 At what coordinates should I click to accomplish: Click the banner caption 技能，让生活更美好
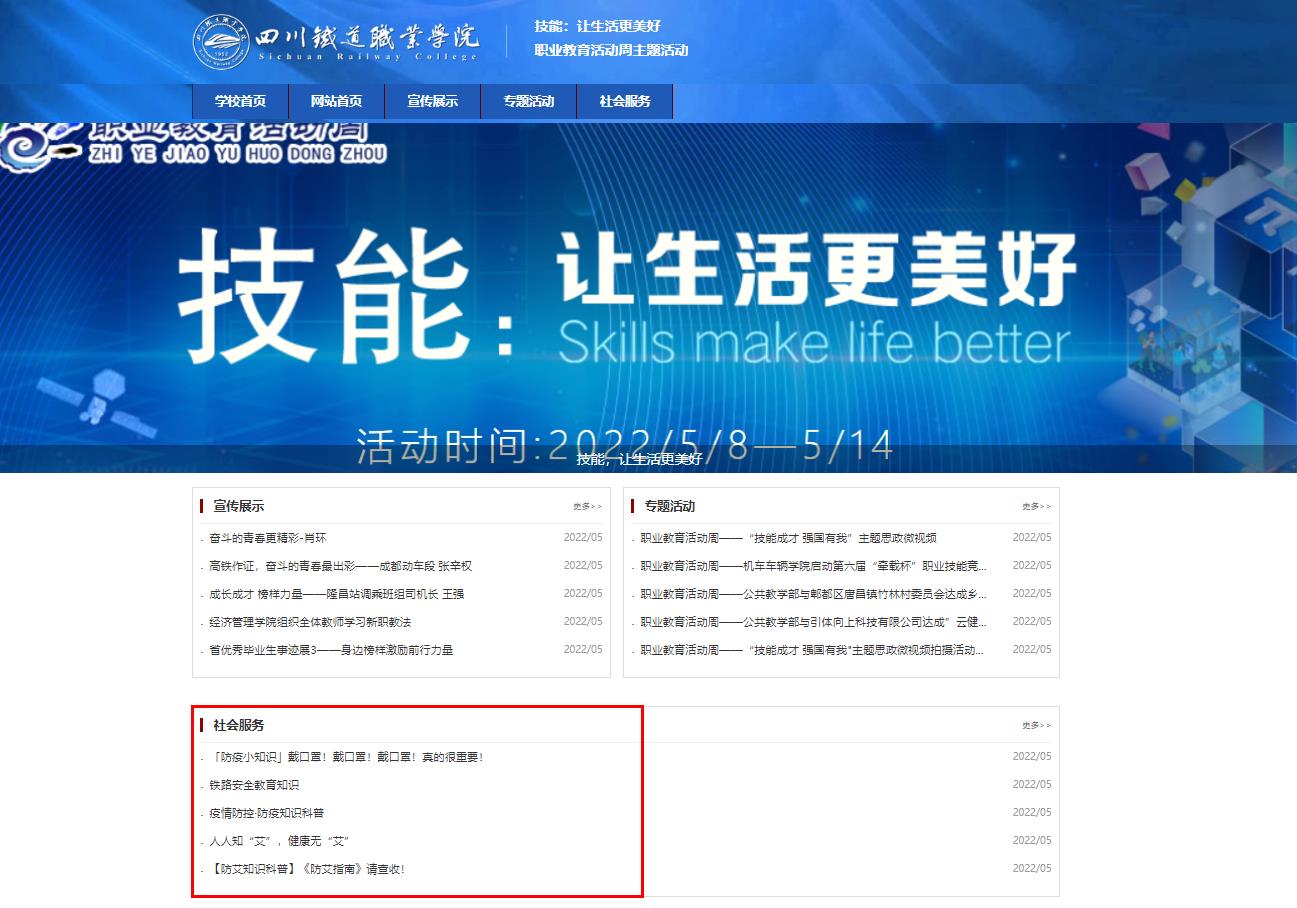pos(639,459)
